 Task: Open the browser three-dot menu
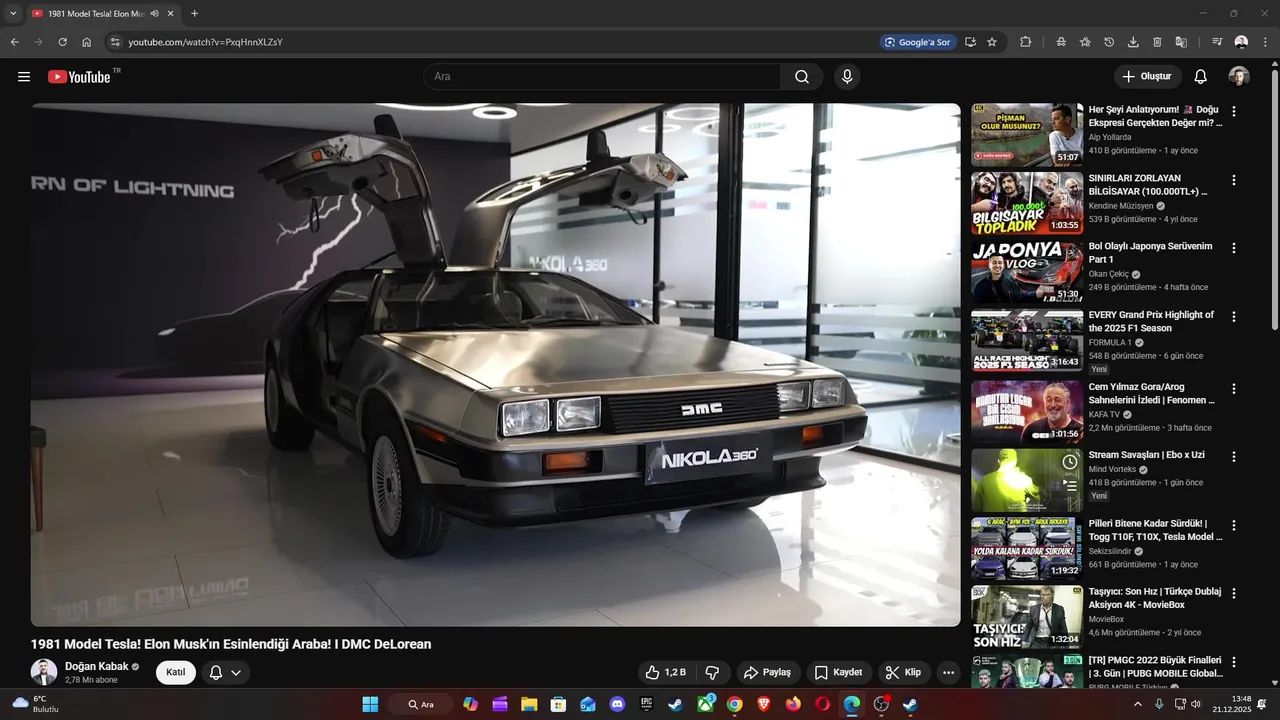(1265, 42)
